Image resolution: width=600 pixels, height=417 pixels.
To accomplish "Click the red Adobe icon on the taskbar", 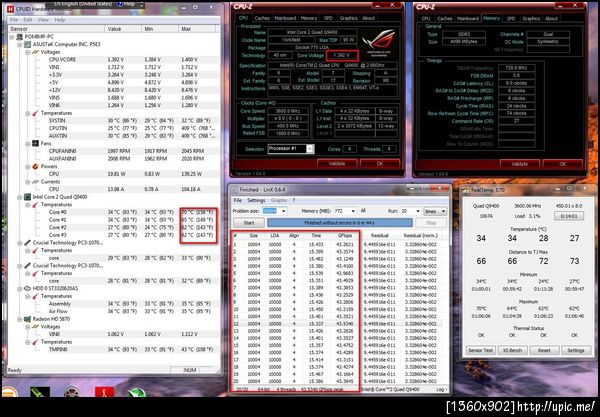I will point(104,392).
